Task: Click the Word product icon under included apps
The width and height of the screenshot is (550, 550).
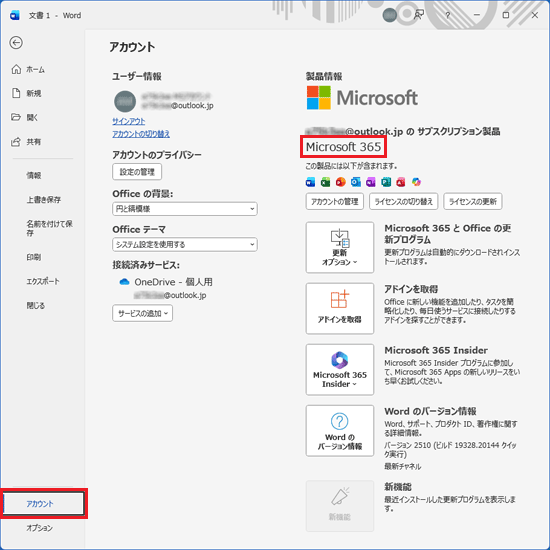Action: (310, 182)
